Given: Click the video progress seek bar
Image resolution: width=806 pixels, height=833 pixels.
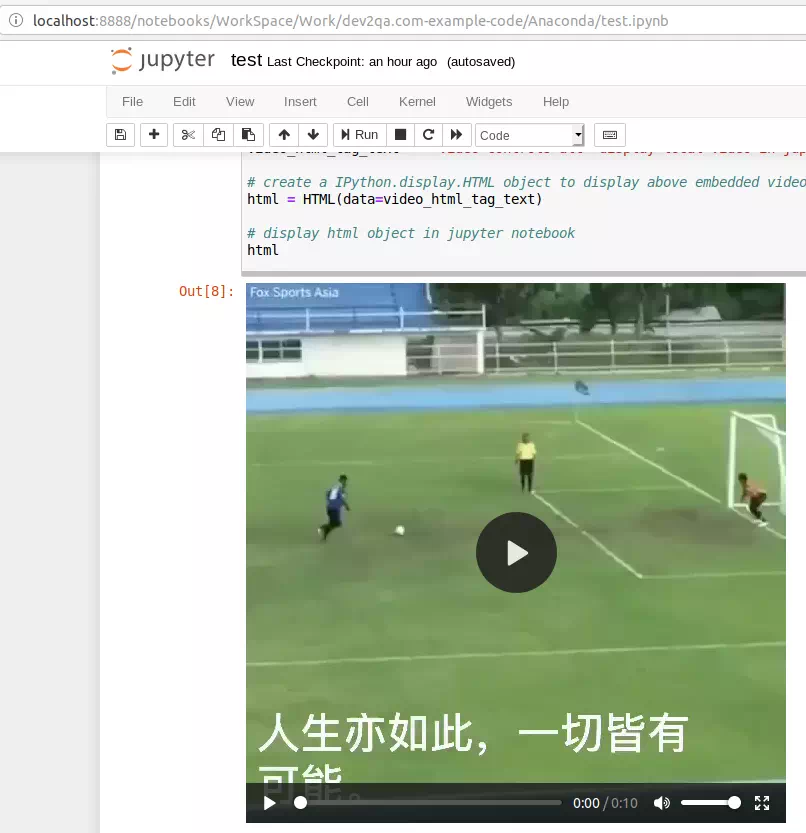Looking at the screenshot, I should point(428,803).
